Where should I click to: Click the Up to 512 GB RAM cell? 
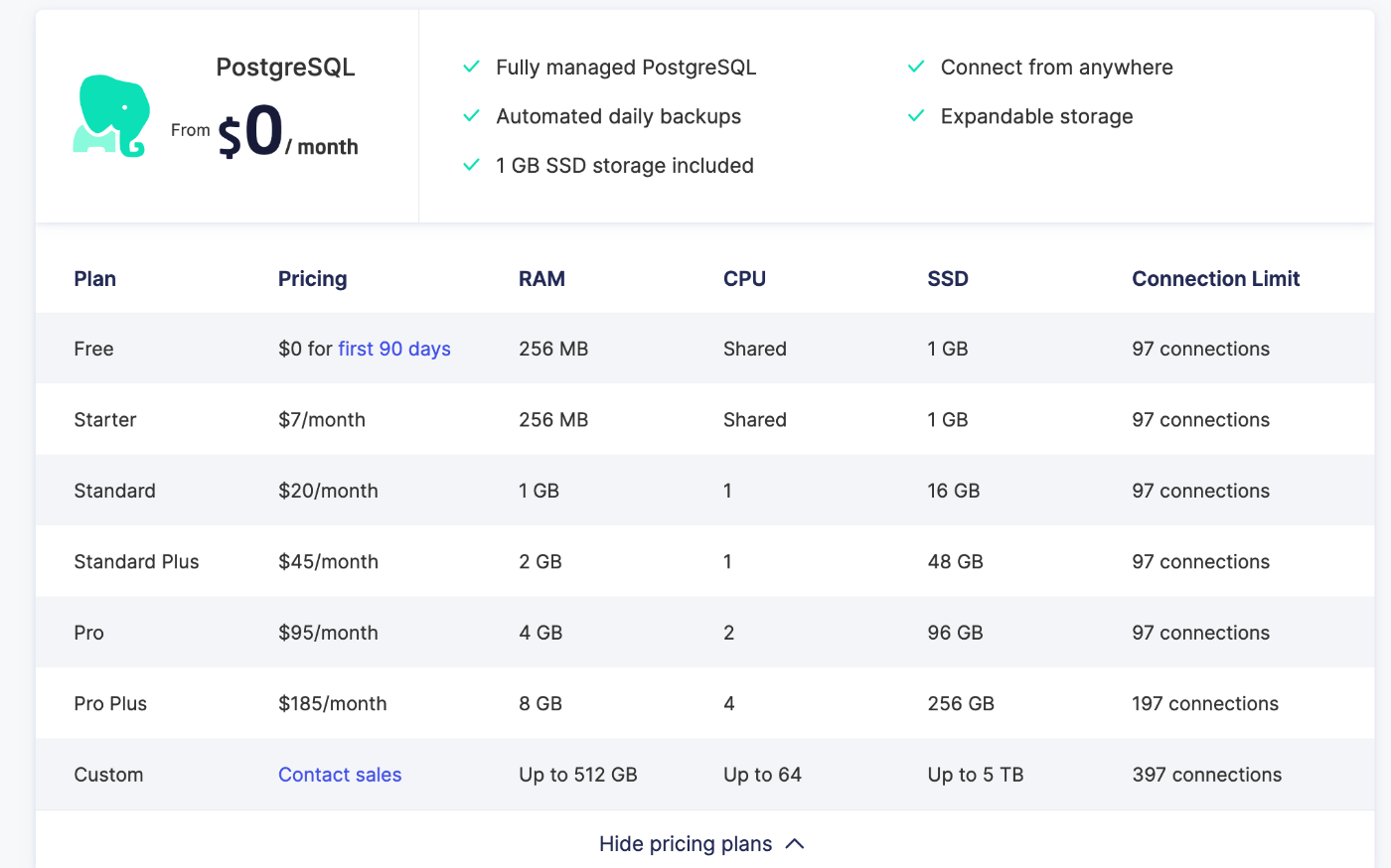click(578, 775)
